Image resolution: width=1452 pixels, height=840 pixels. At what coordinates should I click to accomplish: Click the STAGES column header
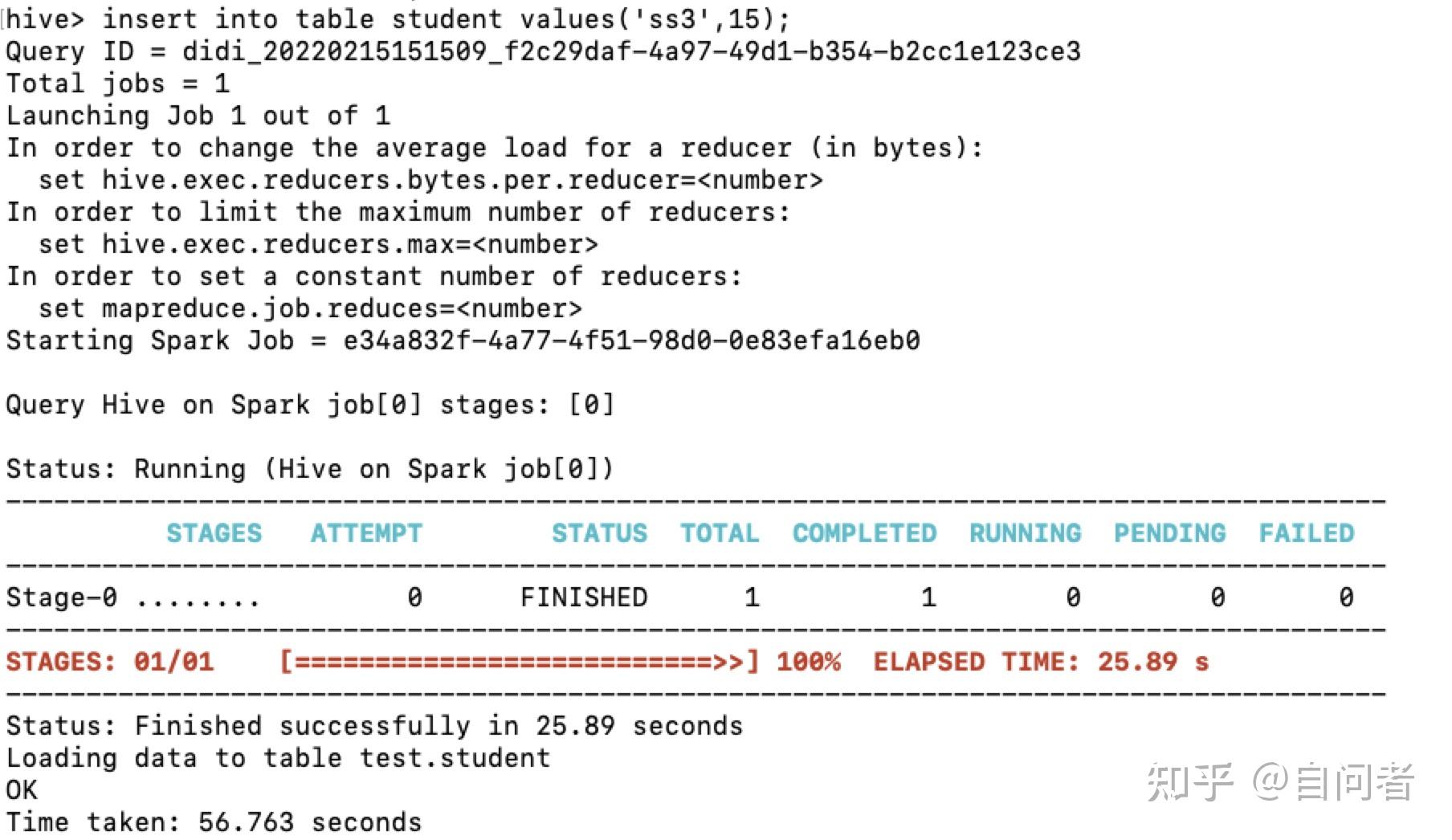click(x=214, y=533)
